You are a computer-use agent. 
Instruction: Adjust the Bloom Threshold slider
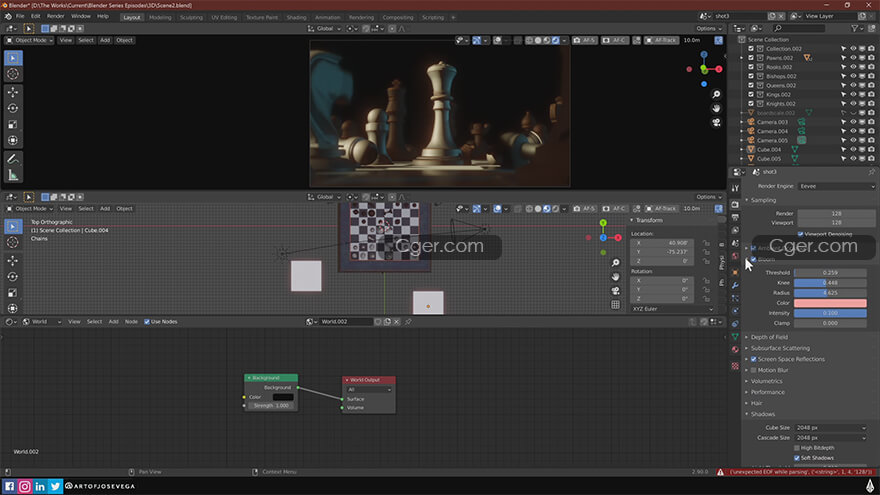(830, 273)
